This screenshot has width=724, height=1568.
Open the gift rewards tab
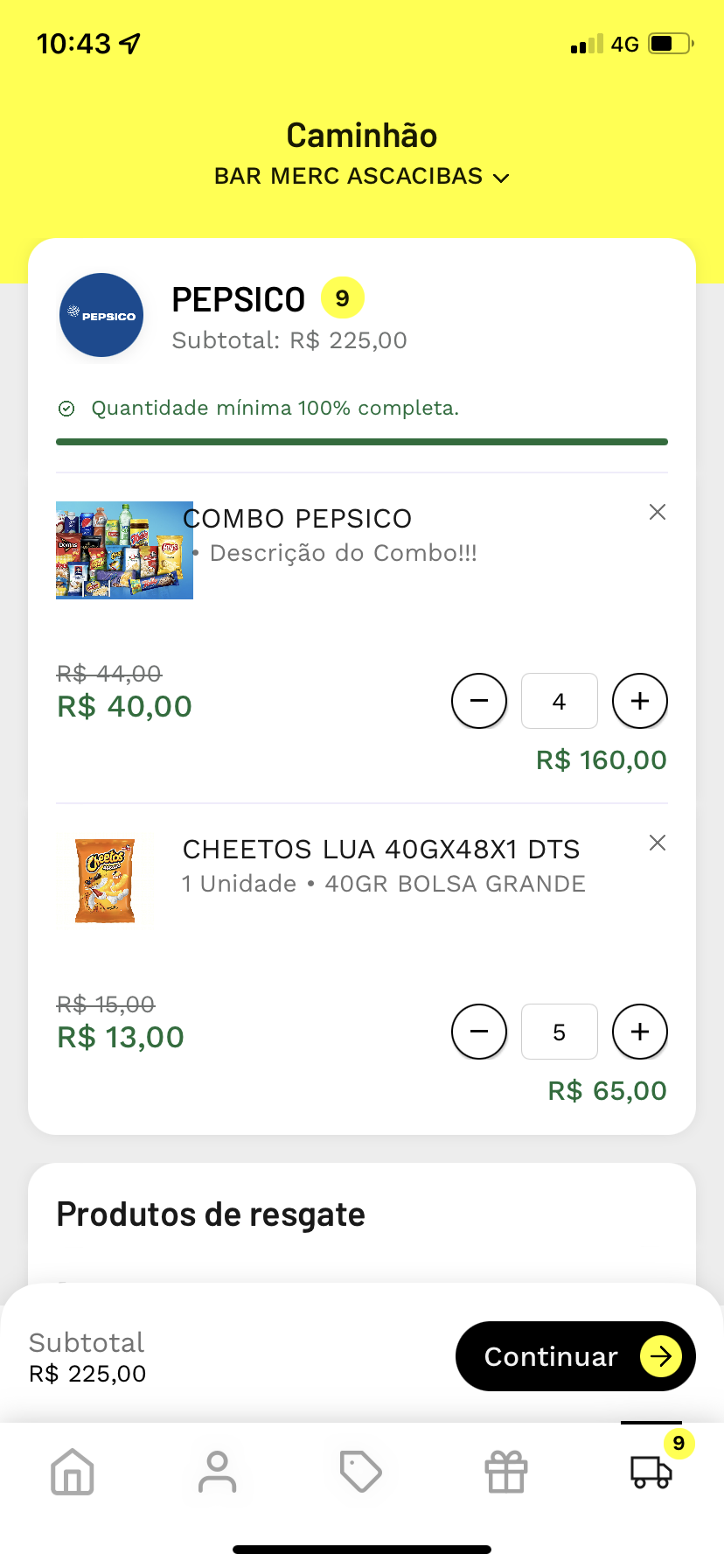(506, 1471)
